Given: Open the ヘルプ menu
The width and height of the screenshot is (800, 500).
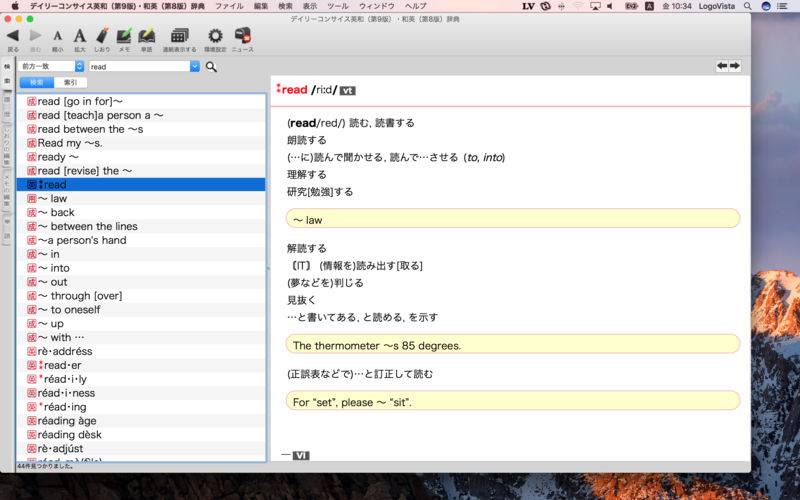Looking at the screenshot, I should click(416, 6).
